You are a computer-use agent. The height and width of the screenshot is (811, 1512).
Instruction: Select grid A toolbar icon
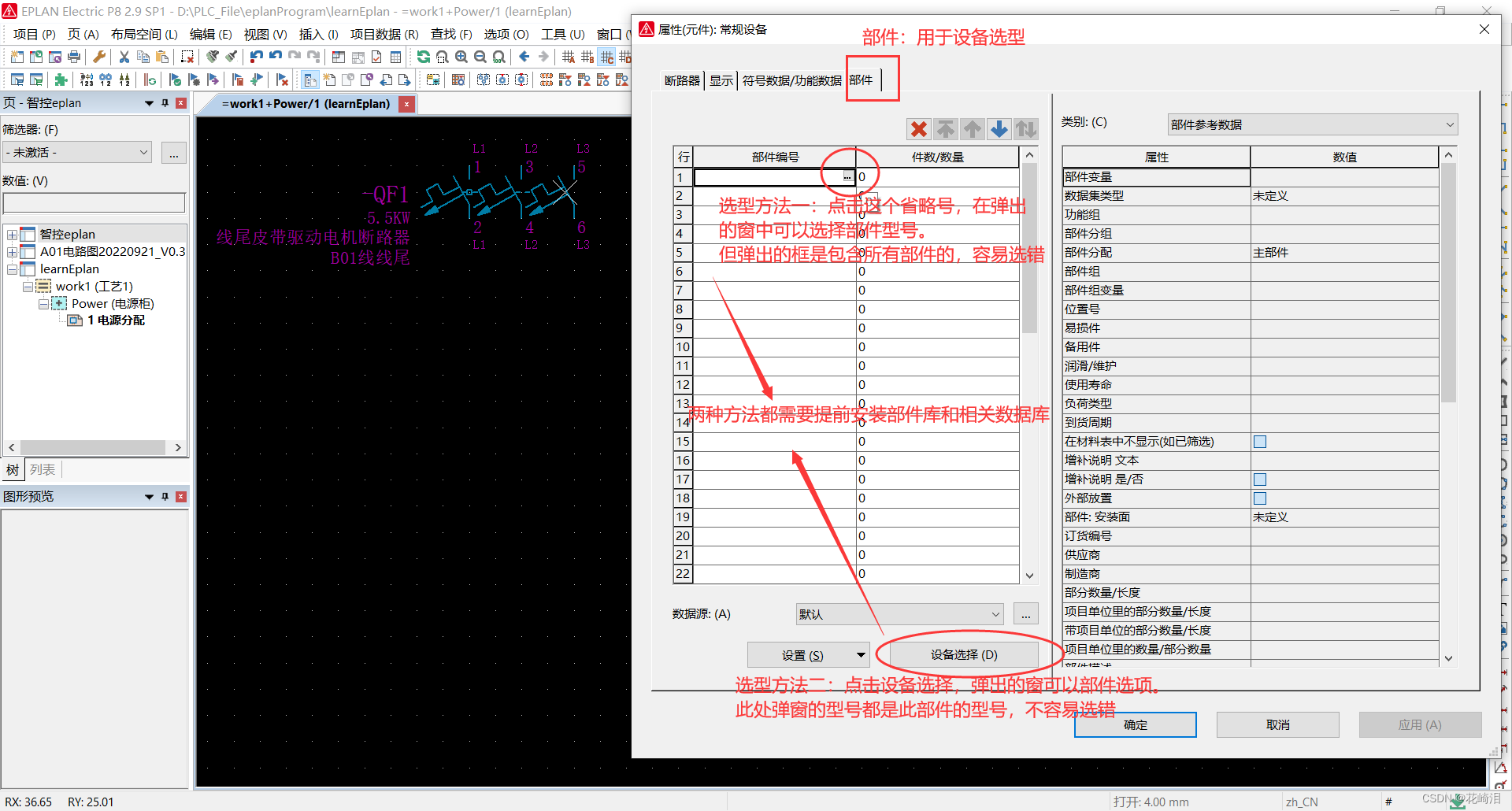click(569, 57)
